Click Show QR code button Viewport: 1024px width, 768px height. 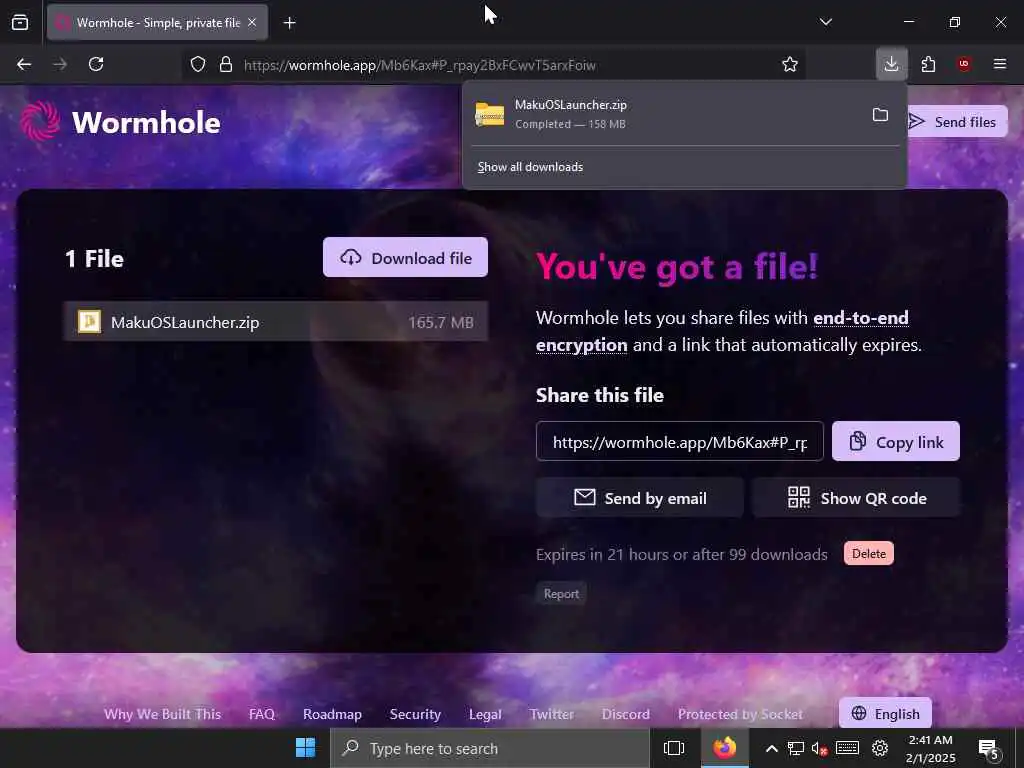click(x=856, y=498)
